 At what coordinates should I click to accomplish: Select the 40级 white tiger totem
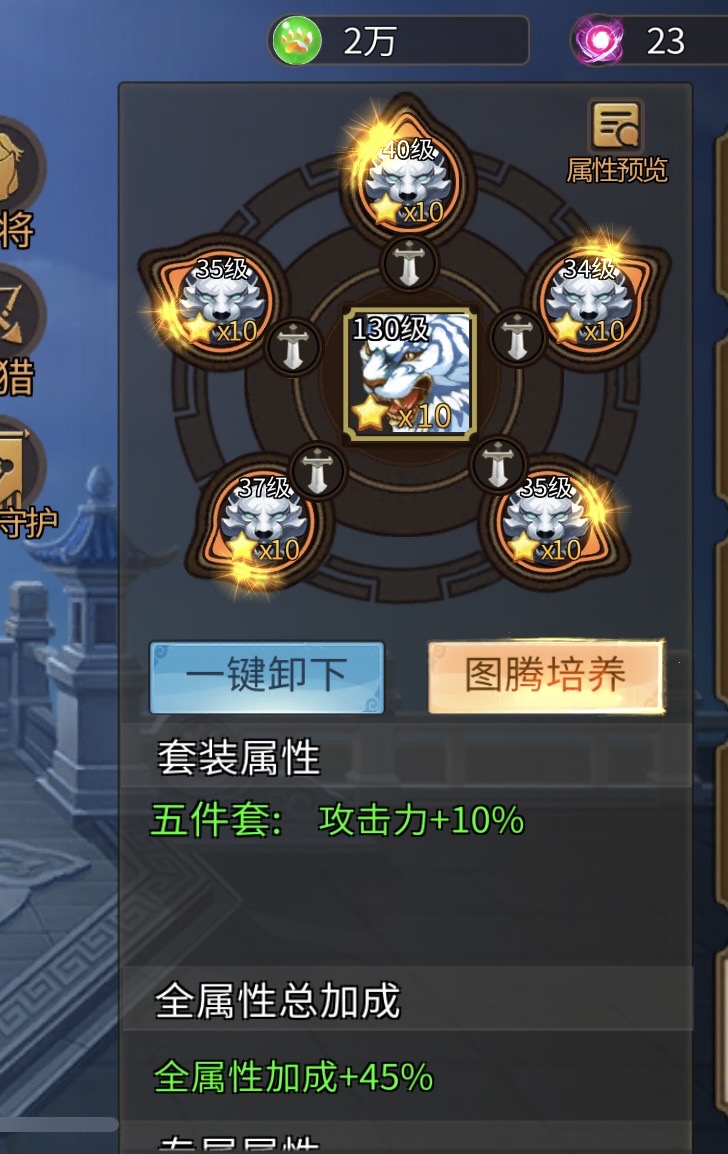[x=409, y=180]
